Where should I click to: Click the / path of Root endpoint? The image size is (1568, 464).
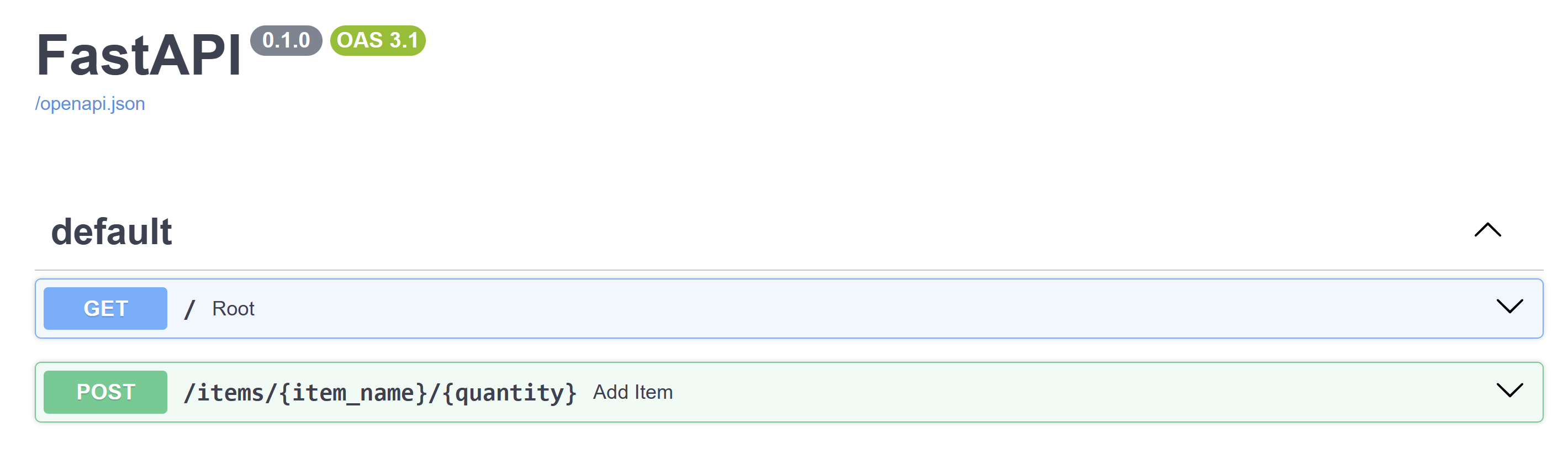tap(189, 308)
